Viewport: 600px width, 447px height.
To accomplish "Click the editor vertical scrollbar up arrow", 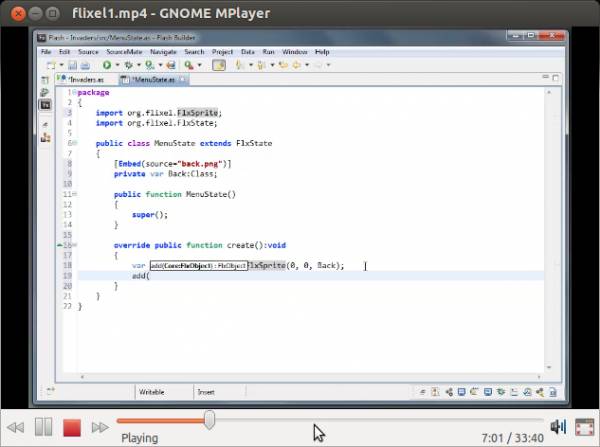I will click(549, 92).
